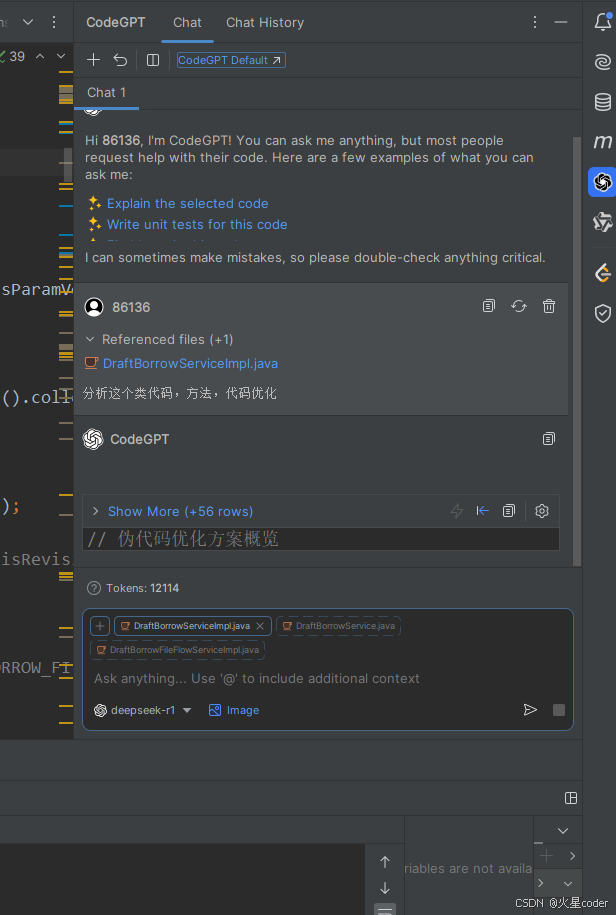Viewport: 616px width, 915px height.
Task: Go to previous highlighted problem arrow
Action: click(x=40, y=56)
